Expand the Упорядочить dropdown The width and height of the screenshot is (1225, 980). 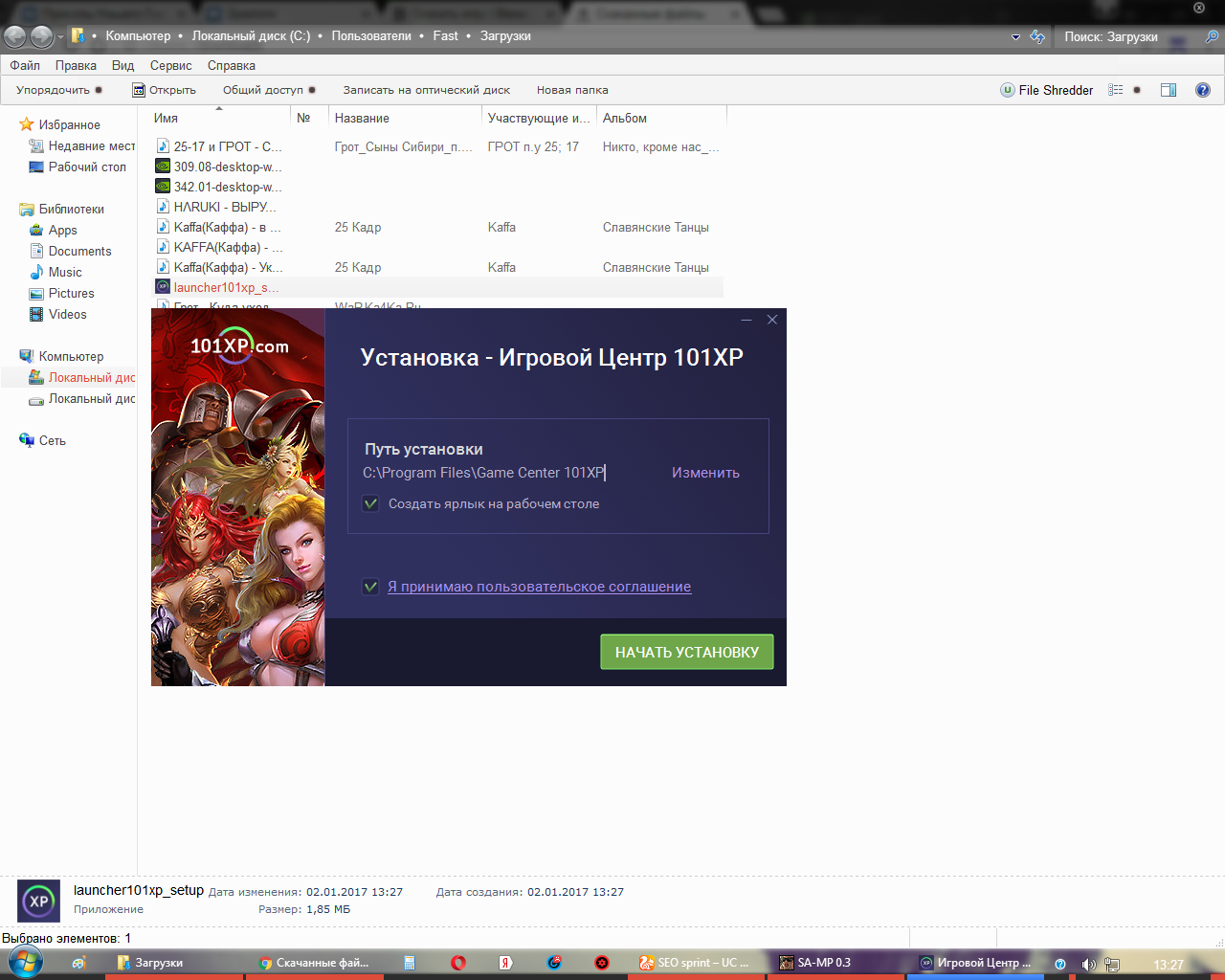(x=59, y=90)
